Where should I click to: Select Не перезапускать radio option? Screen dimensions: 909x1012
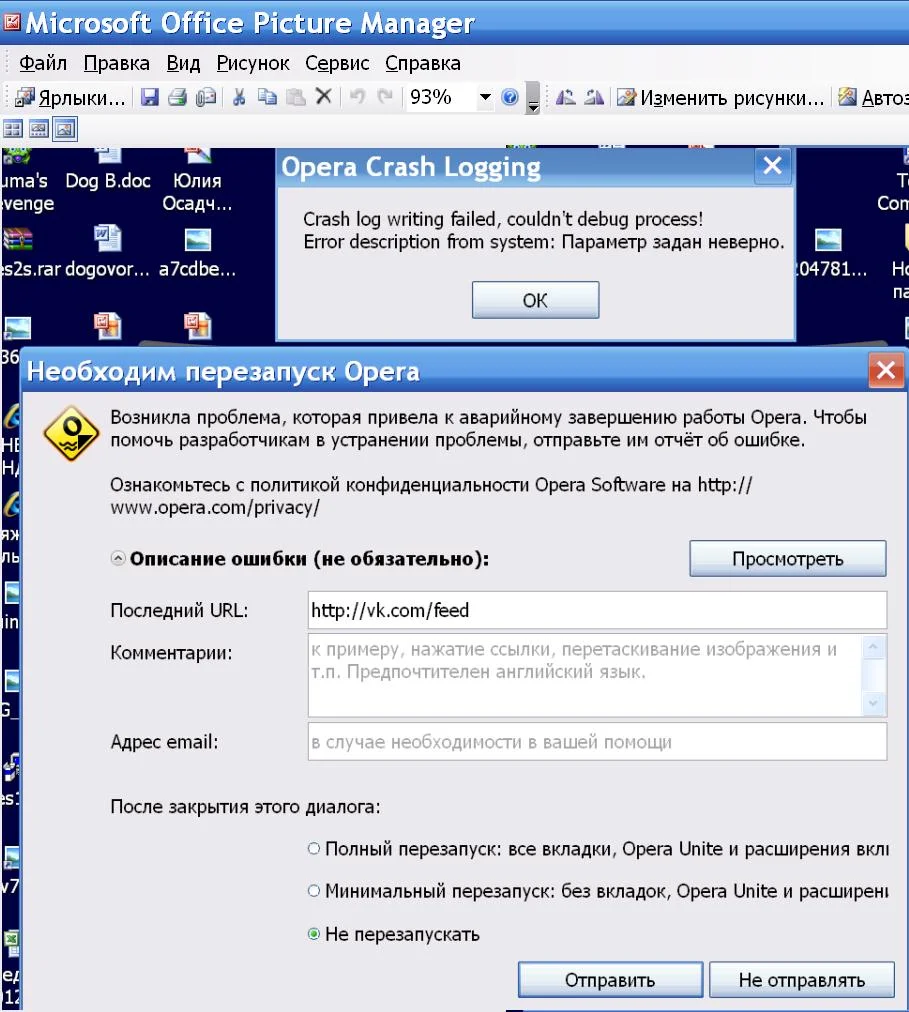tap(314, 934)
